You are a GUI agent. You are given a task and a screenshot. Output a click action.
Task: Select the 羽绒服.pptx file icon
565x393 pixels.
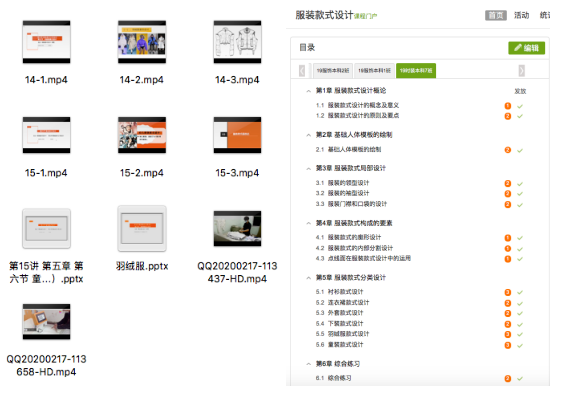pyautogui.click(x=142, y=228)
